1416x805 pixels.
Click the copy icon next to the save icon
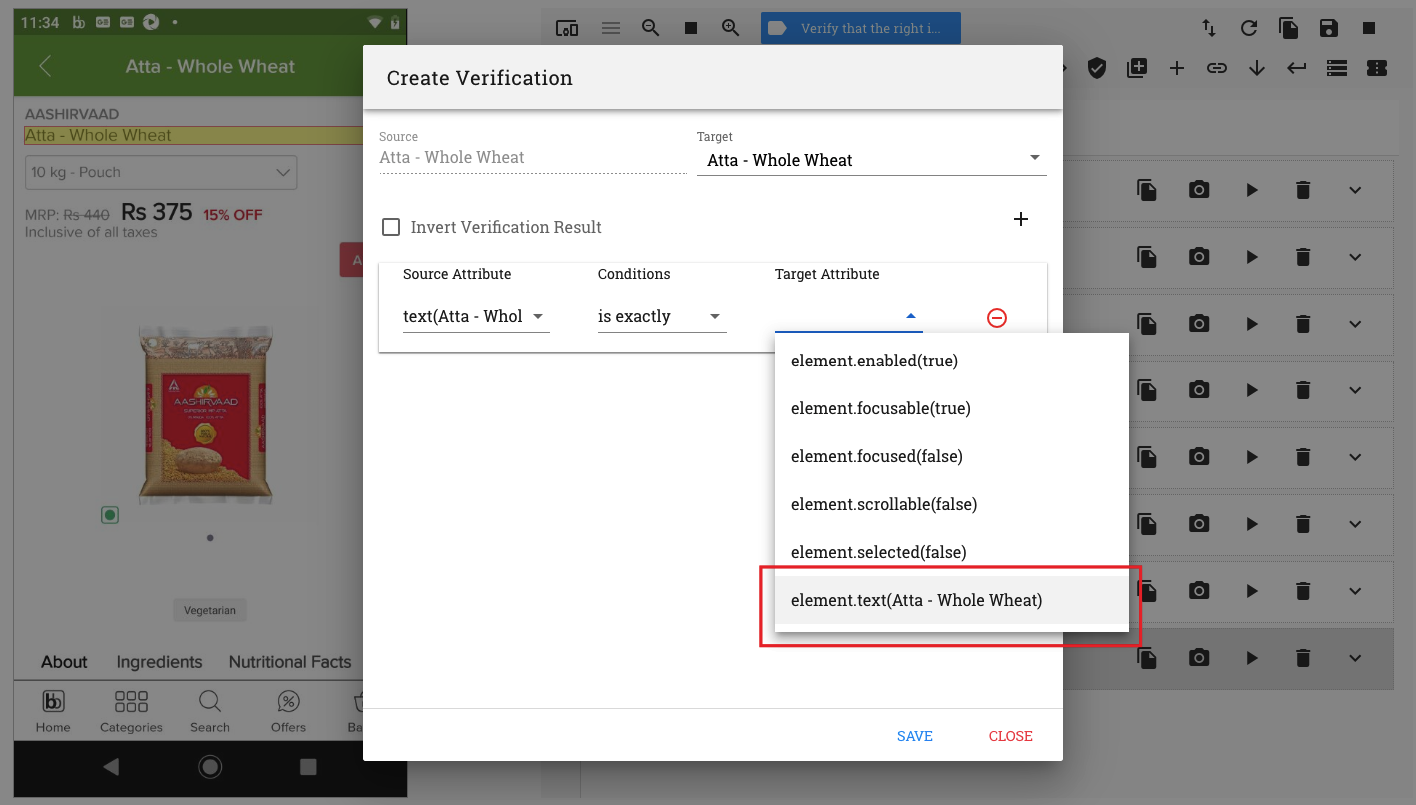pyautogui.click(x=1289, y=28)
